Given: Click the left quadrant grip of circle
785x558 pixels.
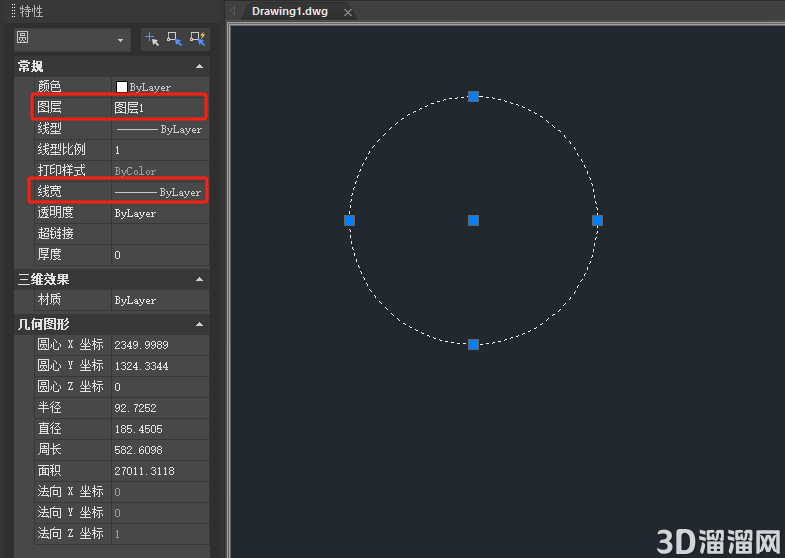Looking at the screenshot, I should (350, 221).
